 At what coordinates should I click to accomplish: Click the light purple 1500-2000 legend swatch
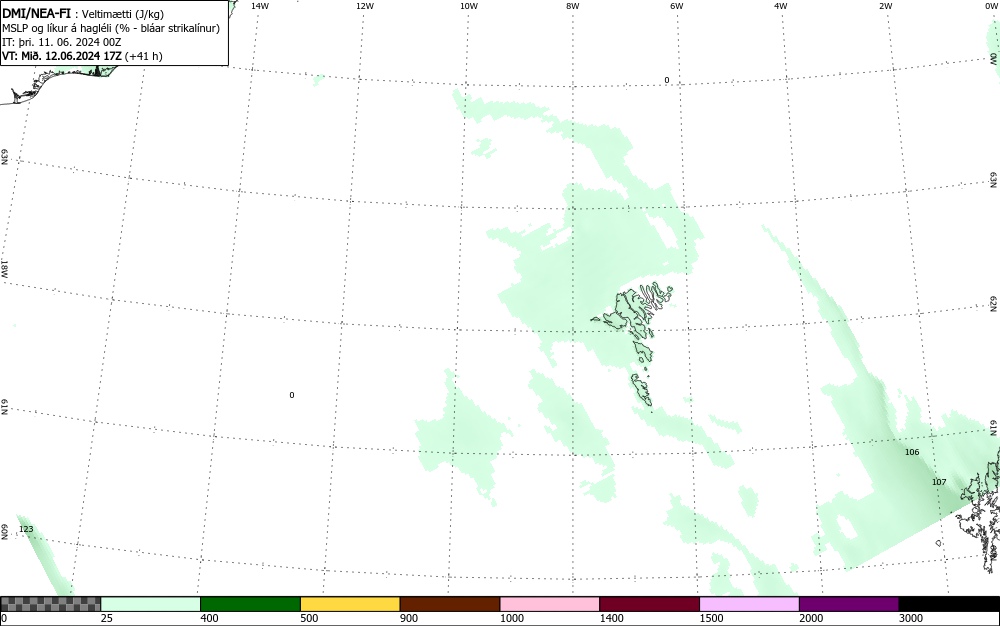coord(749,604)
